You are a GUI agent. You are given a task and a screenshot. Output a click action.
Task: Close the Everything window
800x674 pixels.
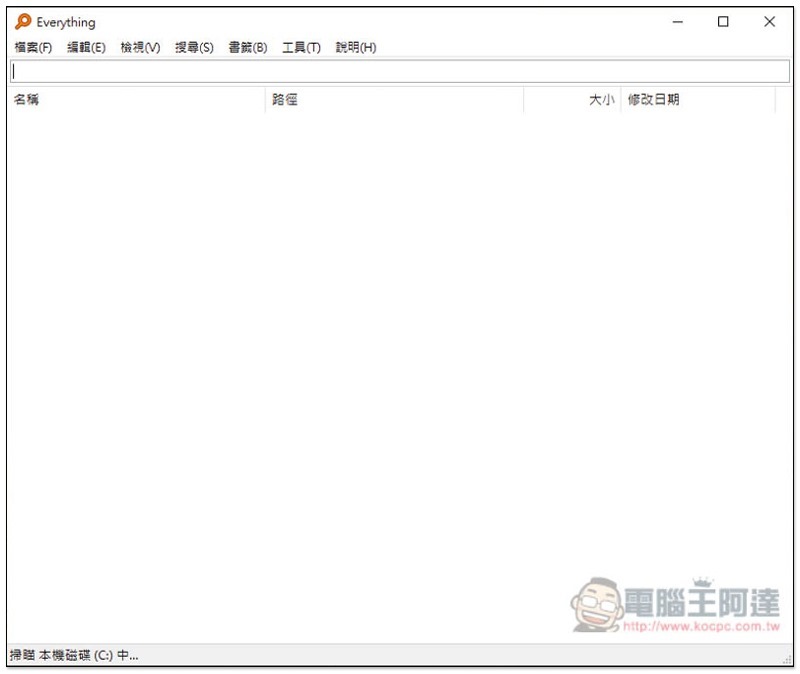coord(769,21)
